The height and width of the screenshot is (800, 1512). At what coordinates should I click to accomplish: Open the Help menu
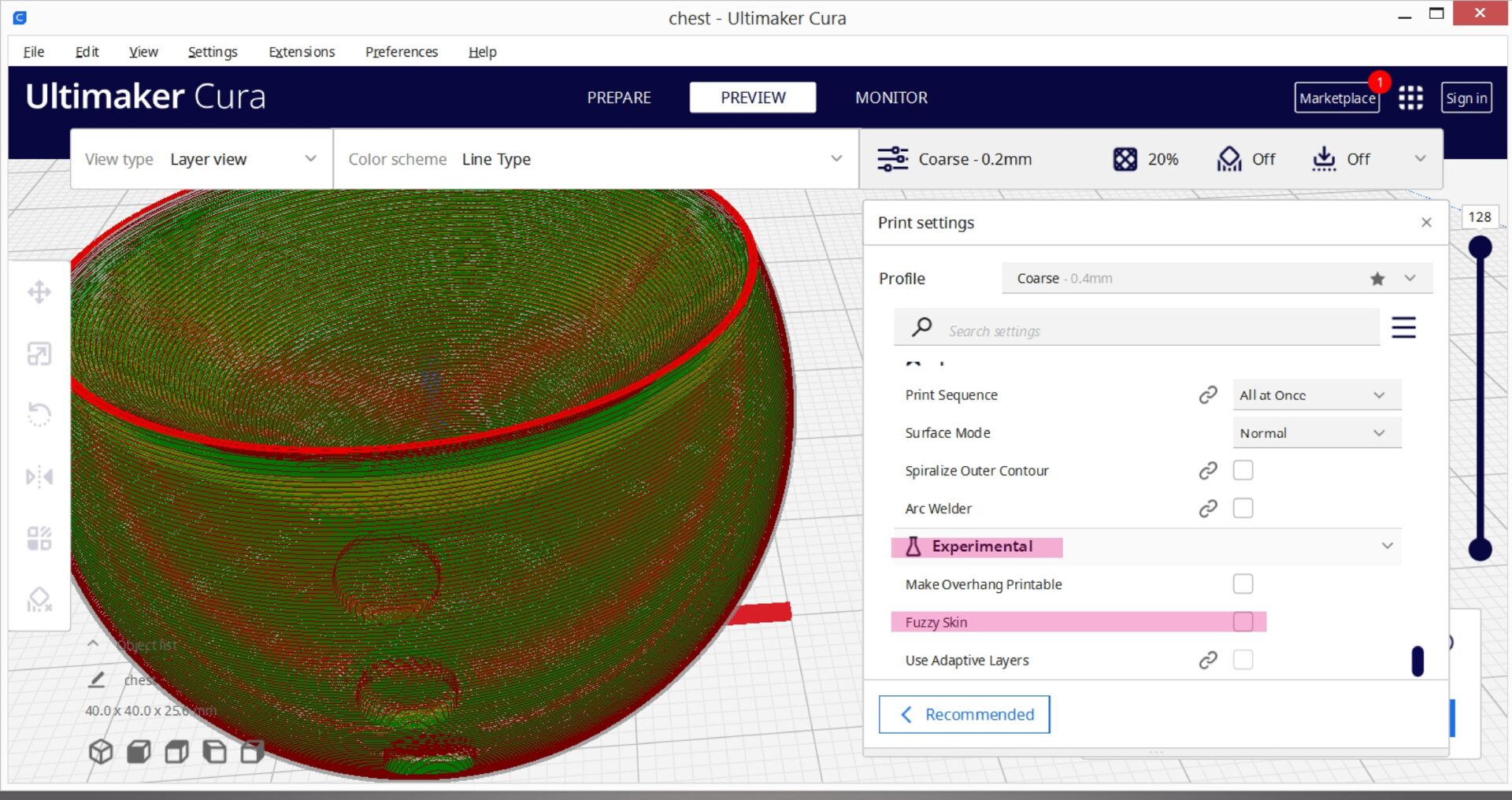(x=483, y=52)
